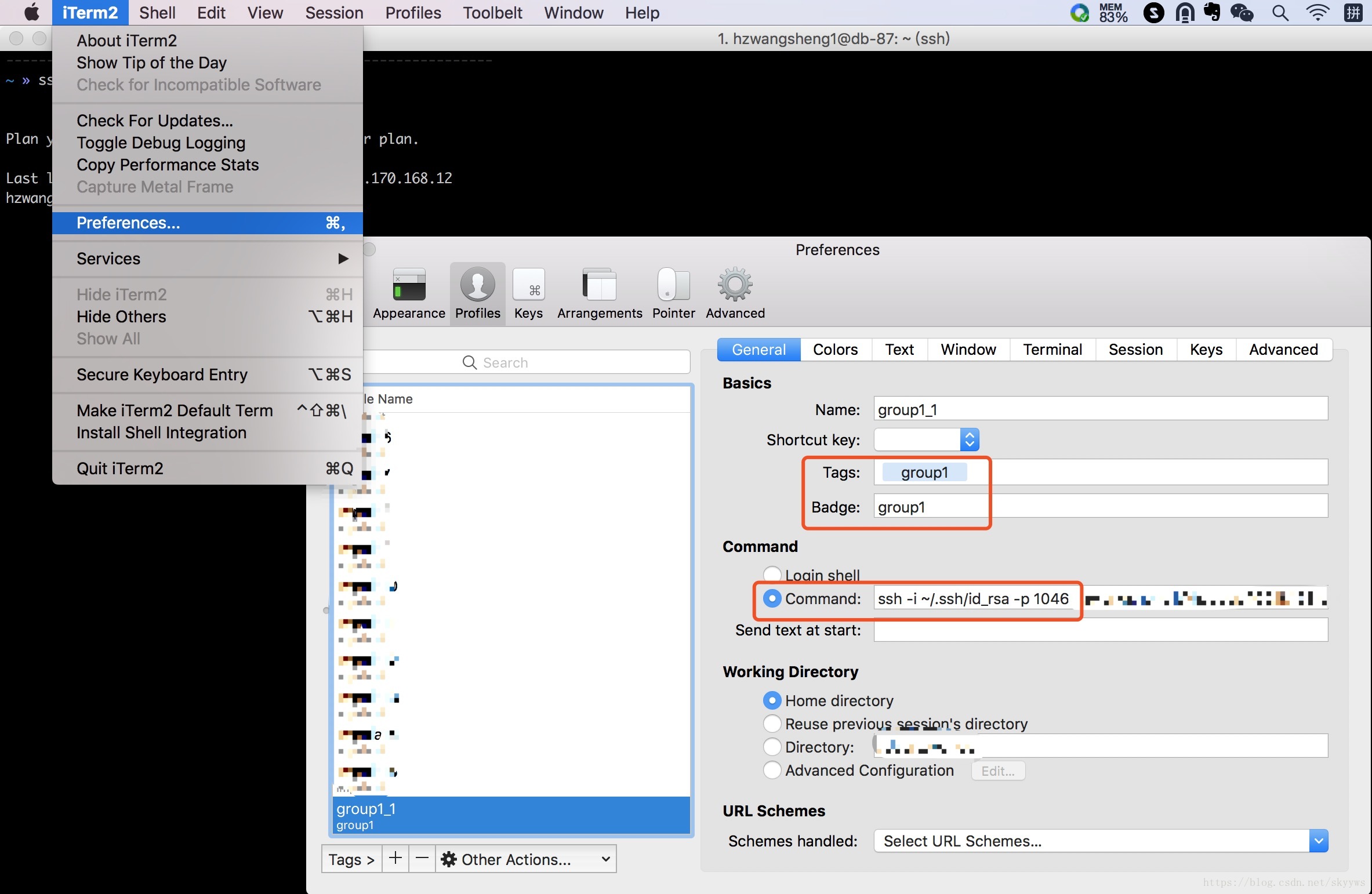Click the Apple menu icon
The width and height of the screenshot is (1372, 894).
click(x=32, y=12)
